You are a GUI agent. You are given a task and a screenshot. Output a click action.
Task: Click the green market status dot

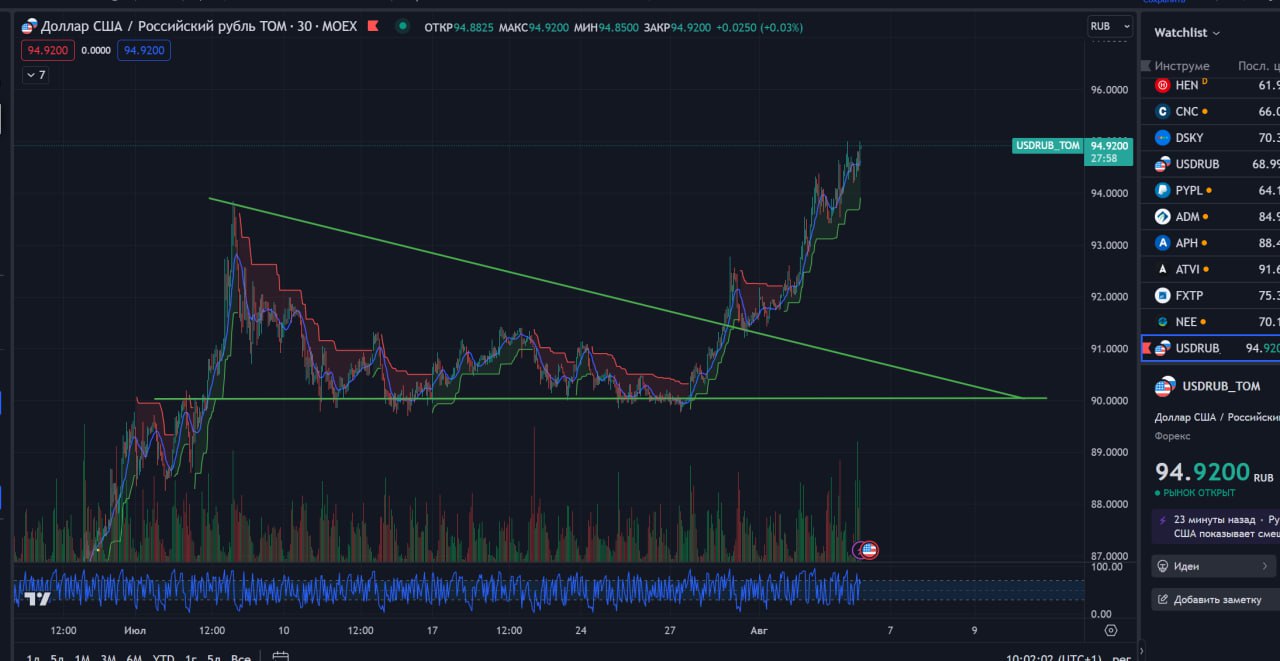403,26
